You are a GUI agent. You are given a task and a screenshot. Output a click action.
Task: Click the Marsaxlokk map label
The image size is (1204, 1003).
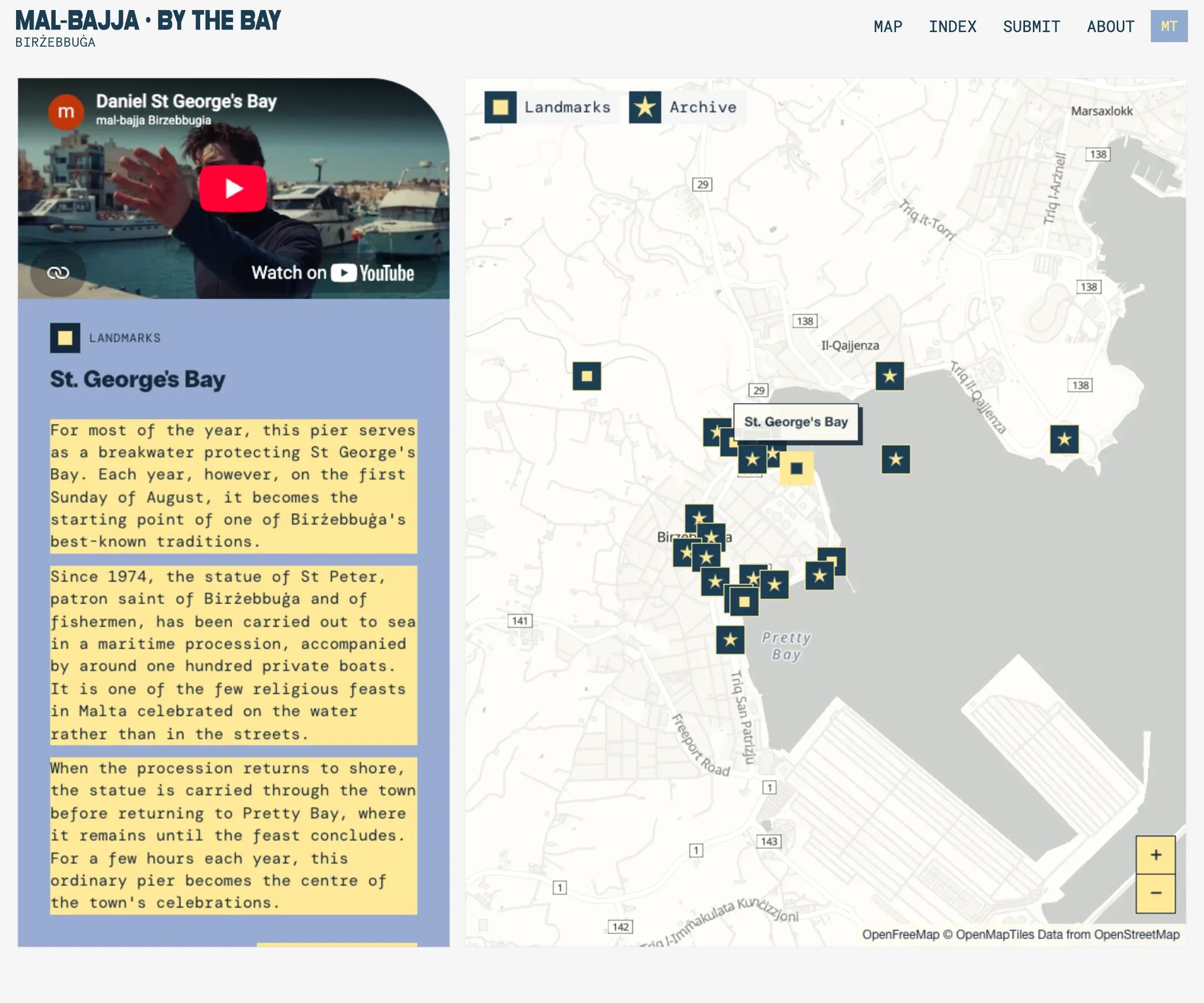pos(1101,111)
